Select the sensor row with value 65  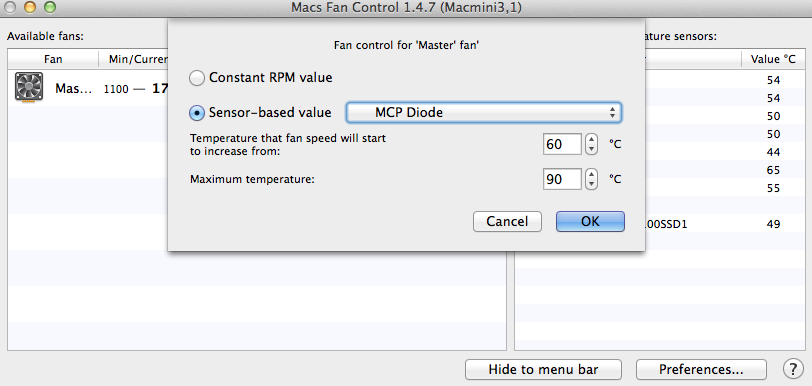click(724, 170)
